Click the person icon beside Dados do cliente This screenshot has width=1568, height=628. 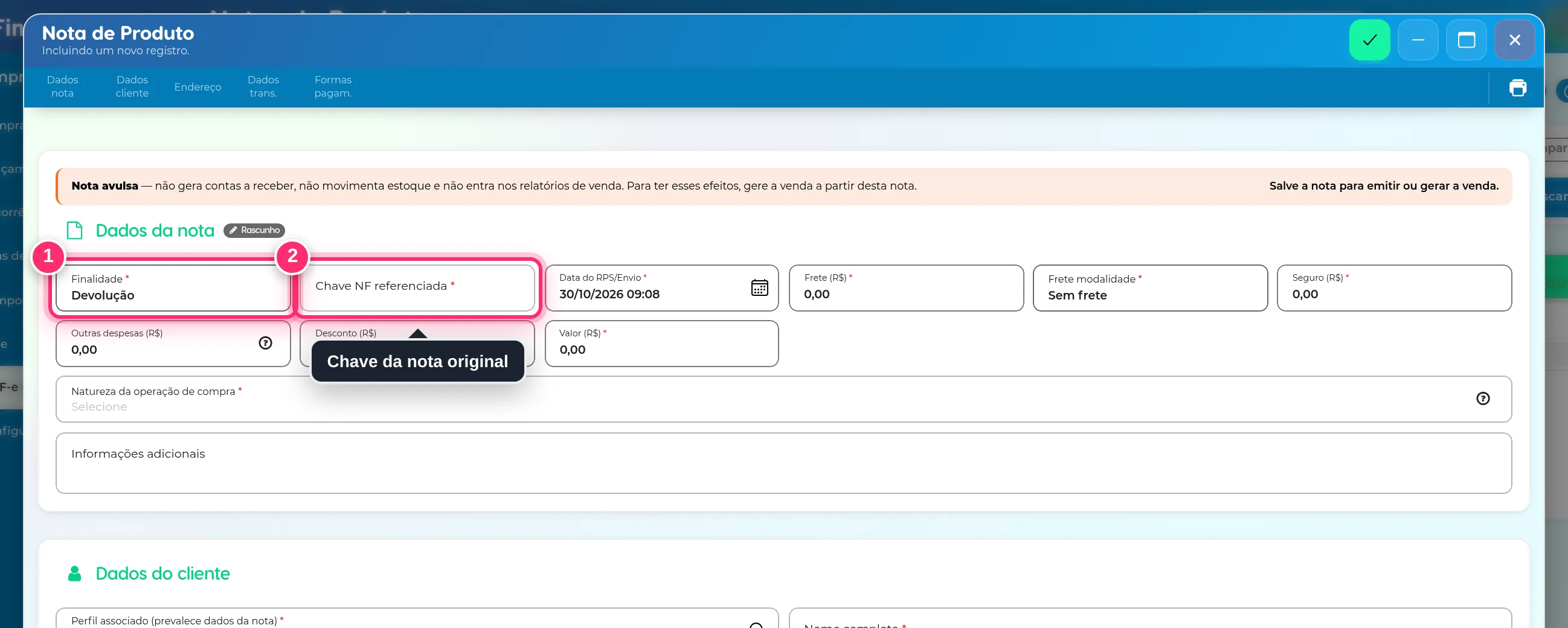[74, 573]
